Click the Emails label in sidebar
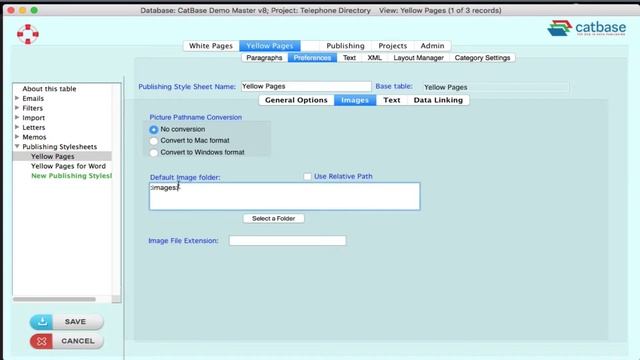640x360 pixels. pos(33,98)
